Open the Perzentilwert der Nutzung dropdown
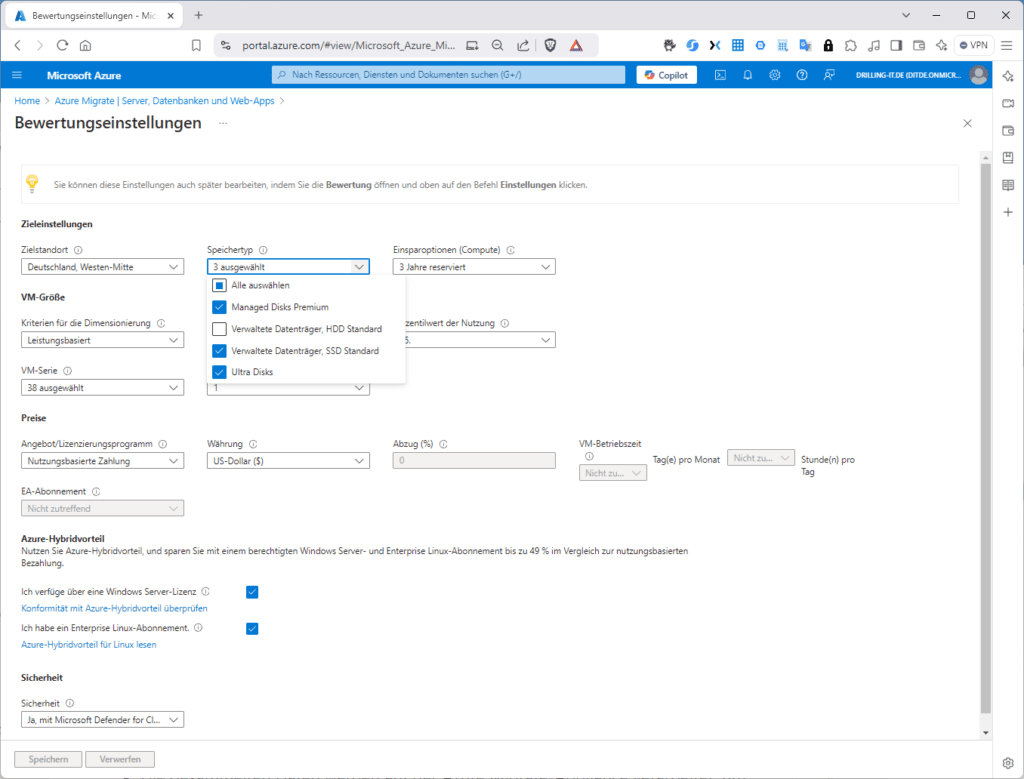This screenshot has width=1024, height=779. click(x=481, y=340)
